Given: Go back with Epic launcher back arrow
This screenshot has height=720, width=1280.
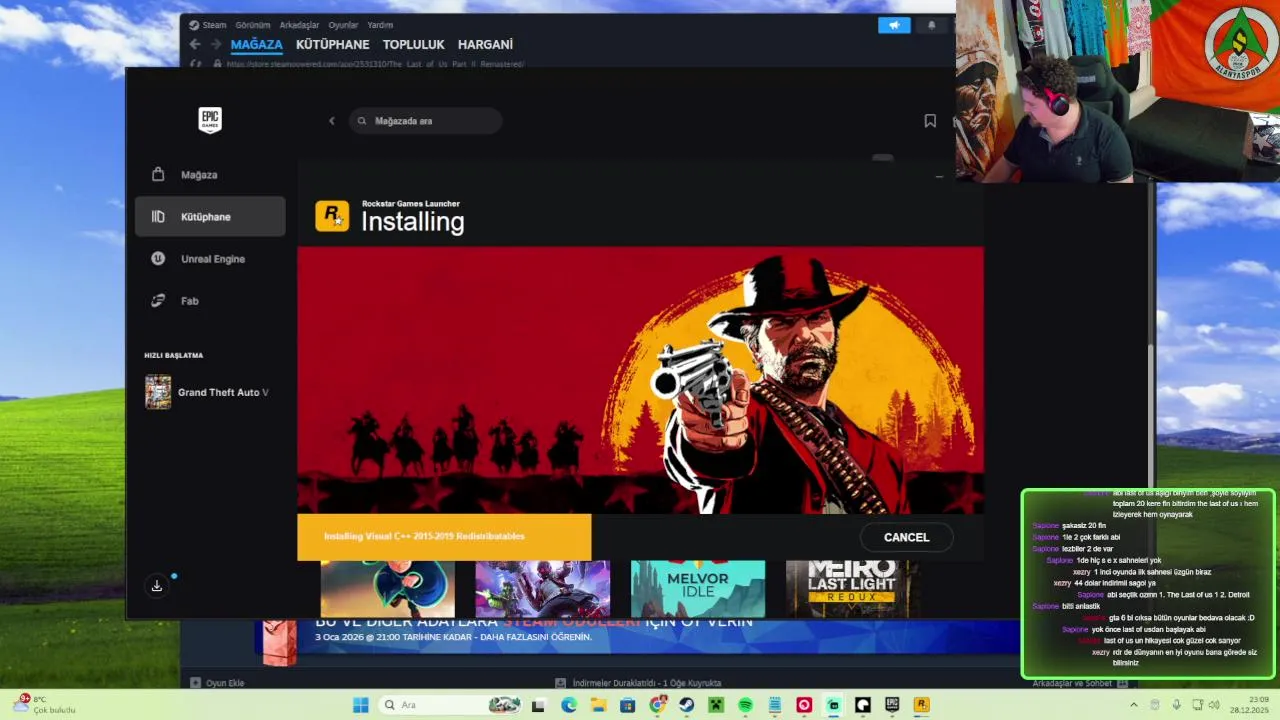Looking at the screenshot, I should (332, 121).
